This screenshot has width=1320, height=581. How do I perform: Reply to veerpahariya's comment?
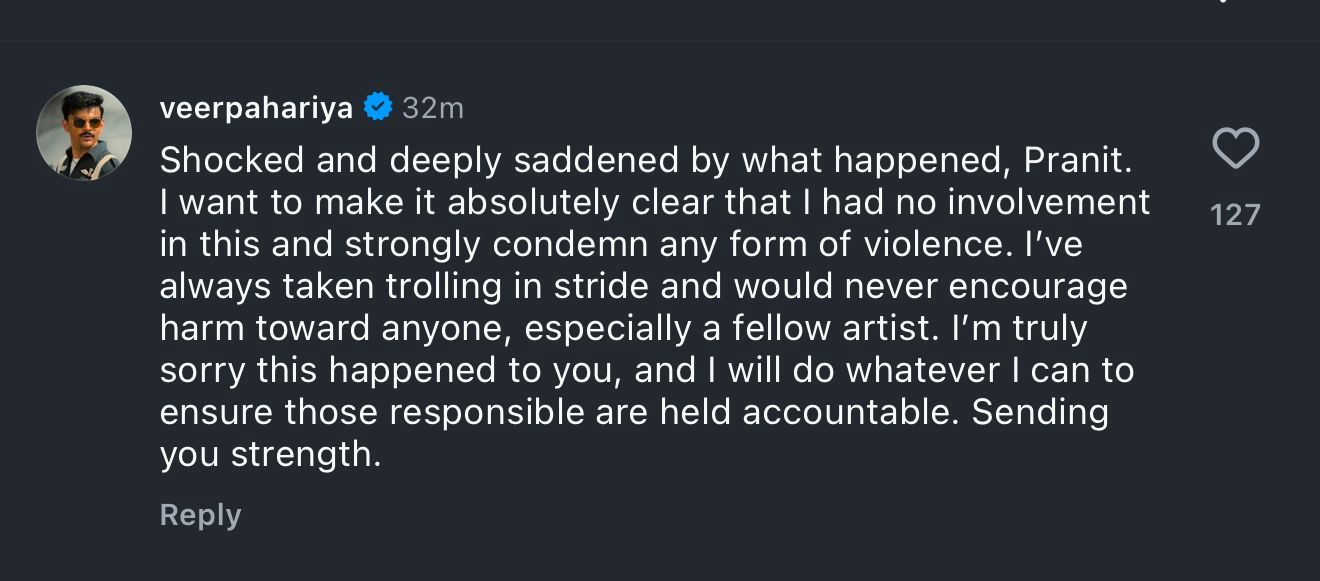[x=200, y=515]
